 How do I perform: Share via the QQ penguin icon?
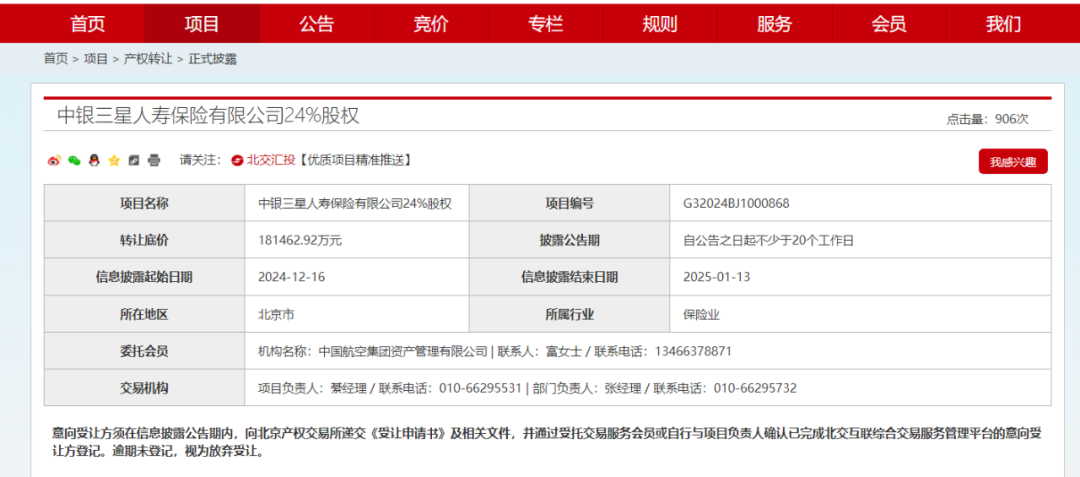point(94,160)
